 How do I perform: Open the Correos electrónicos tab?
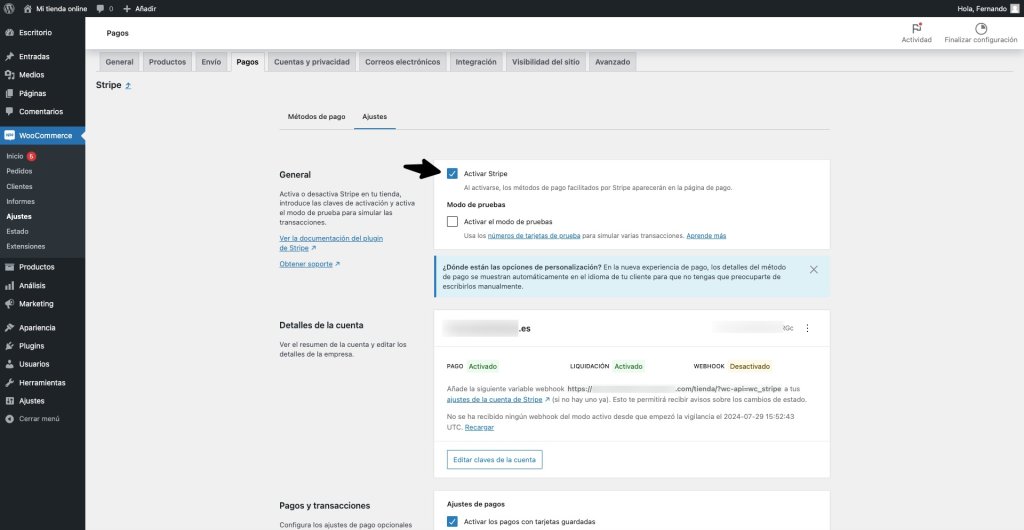click(402, 62)
